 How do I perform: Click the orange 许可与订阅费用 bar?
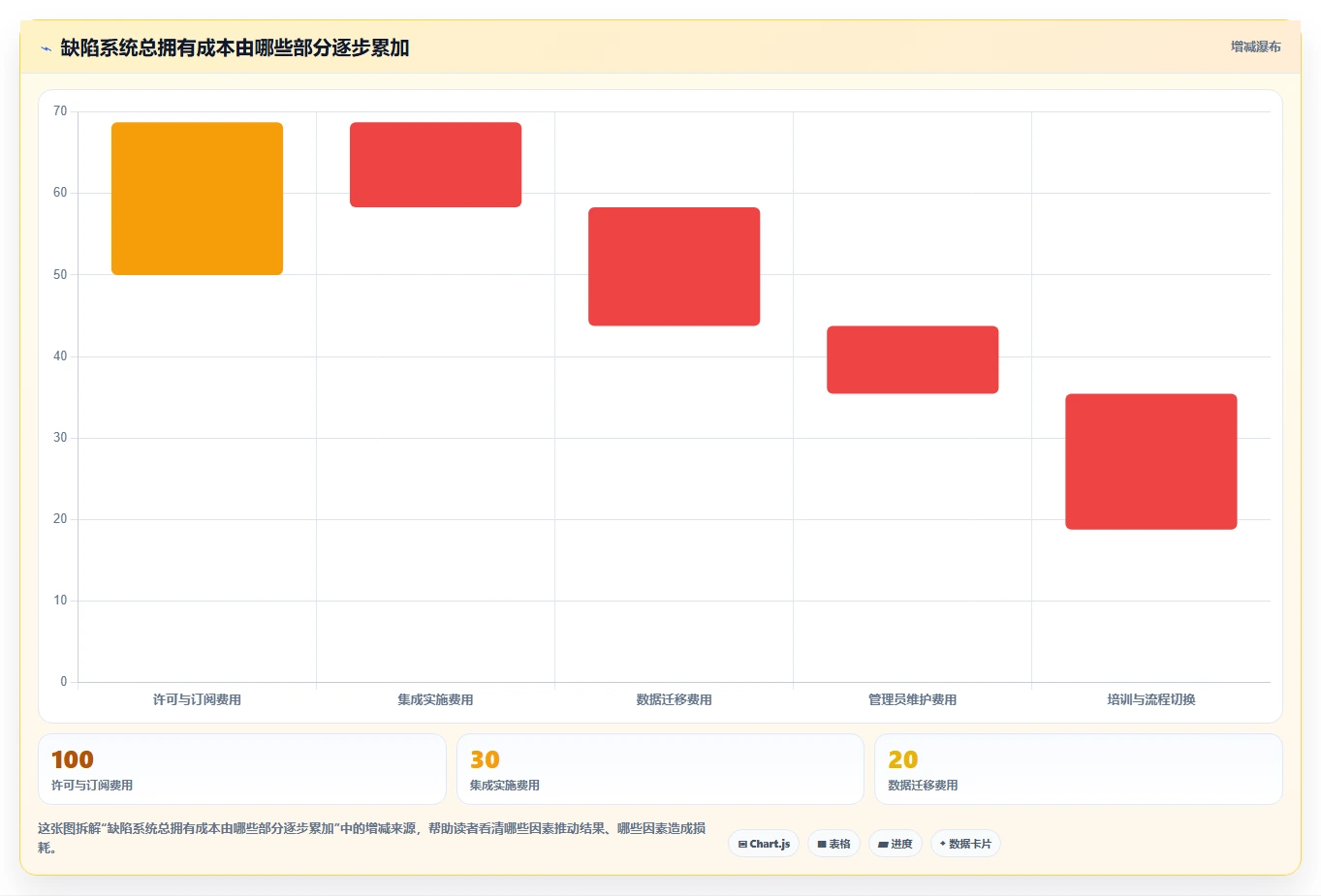point(197,199)
